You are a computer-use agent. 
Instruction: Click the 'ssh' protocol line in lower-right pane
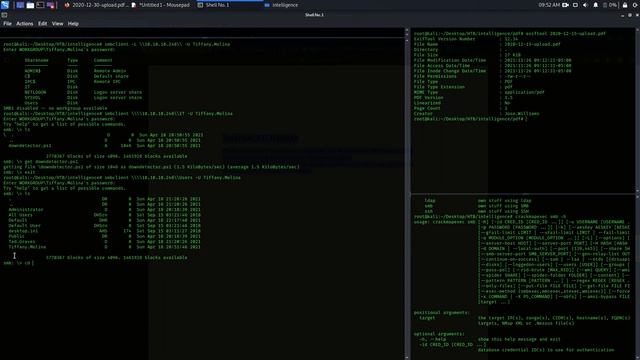click(477, 211)
